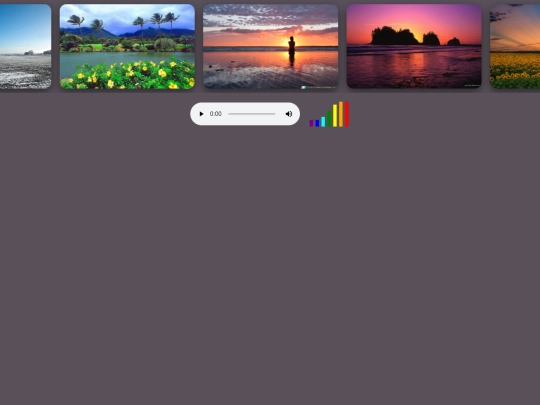Image resolution: width=540 pixels, height=405 pixels.
Task: Open the pink sunset rock islands photo
Action: (414, 46)
